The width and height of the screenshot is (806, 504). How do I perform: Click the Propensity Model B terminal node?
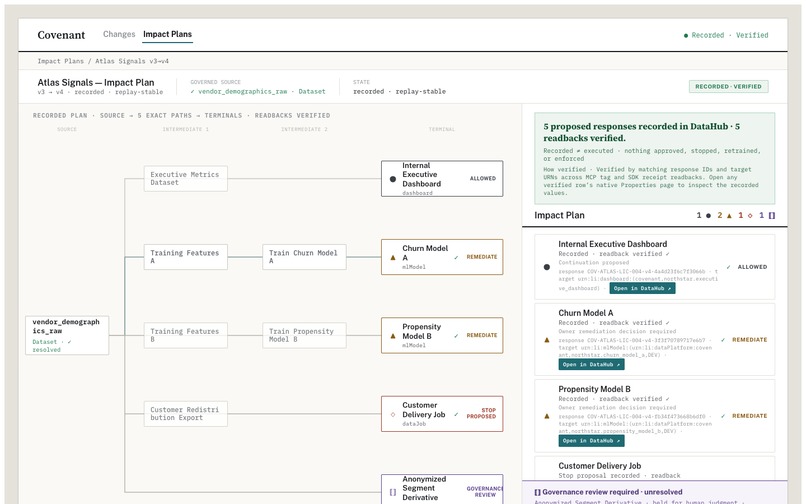442,335
